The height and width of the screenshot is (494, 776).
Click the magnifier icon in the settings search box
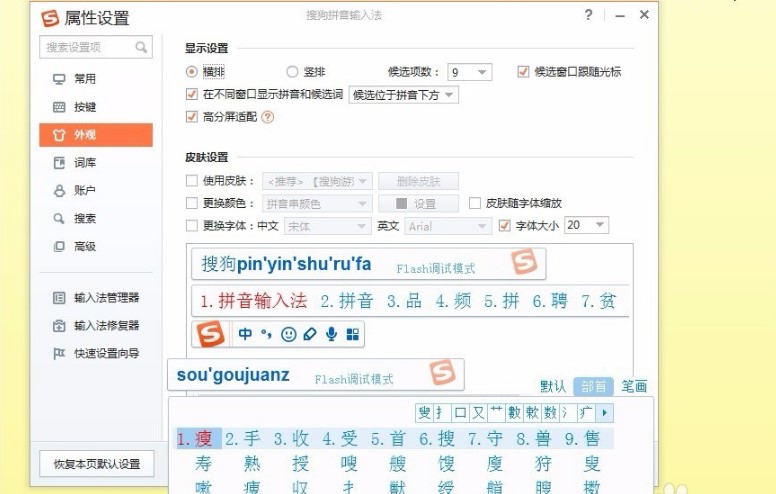(141, 47)
